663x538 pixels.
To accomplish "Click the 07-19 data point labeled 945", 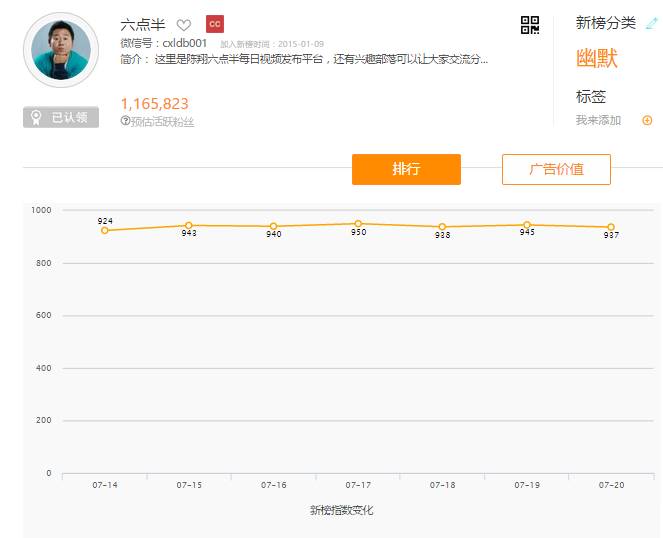I will [527, 225].
